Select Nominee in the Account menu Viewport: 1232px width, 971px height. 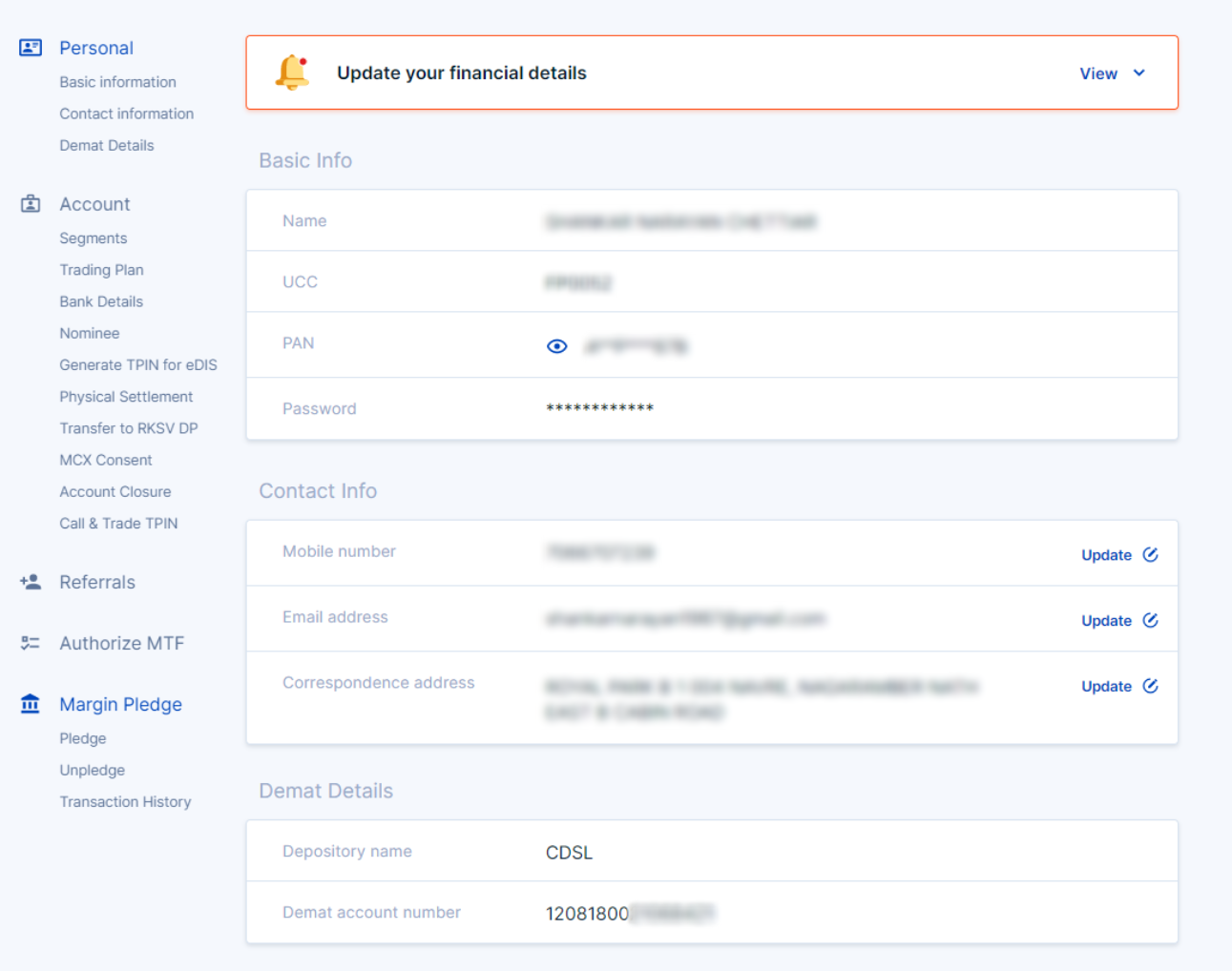pos(89,333)
